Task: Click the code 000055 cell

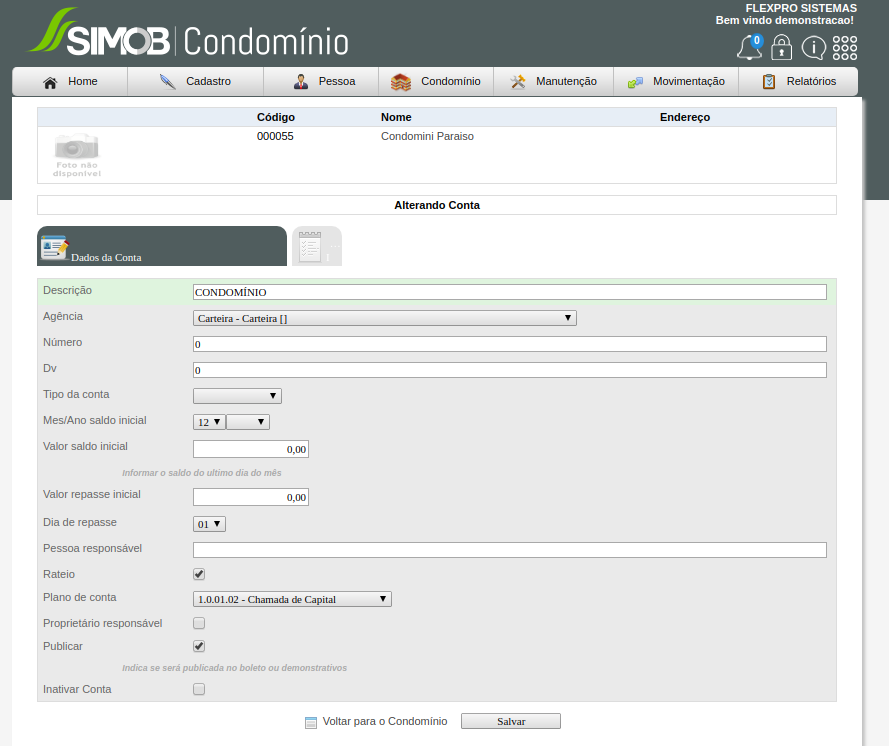Action: pos(275,136)
